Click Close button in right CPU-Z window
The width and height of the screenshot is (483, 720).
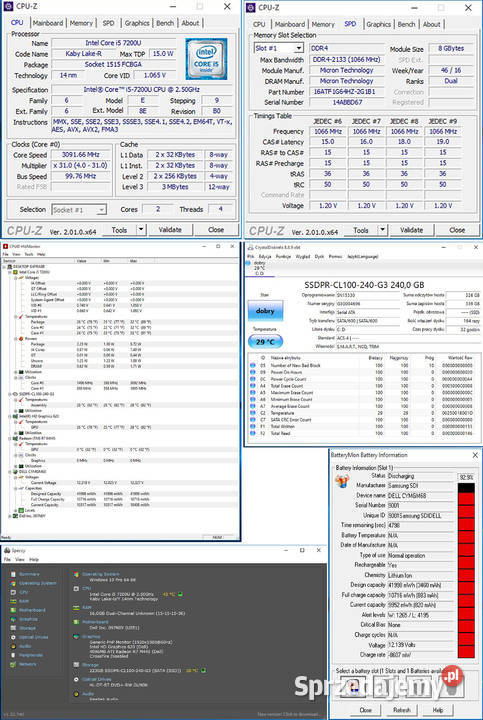pyautogui.click(x=457, y=230)
